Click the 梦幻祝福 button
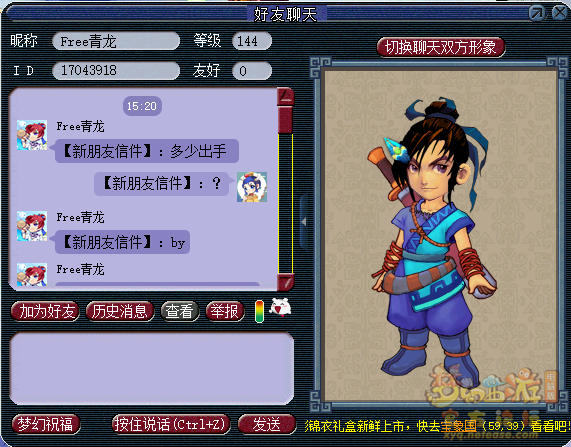 46,424
